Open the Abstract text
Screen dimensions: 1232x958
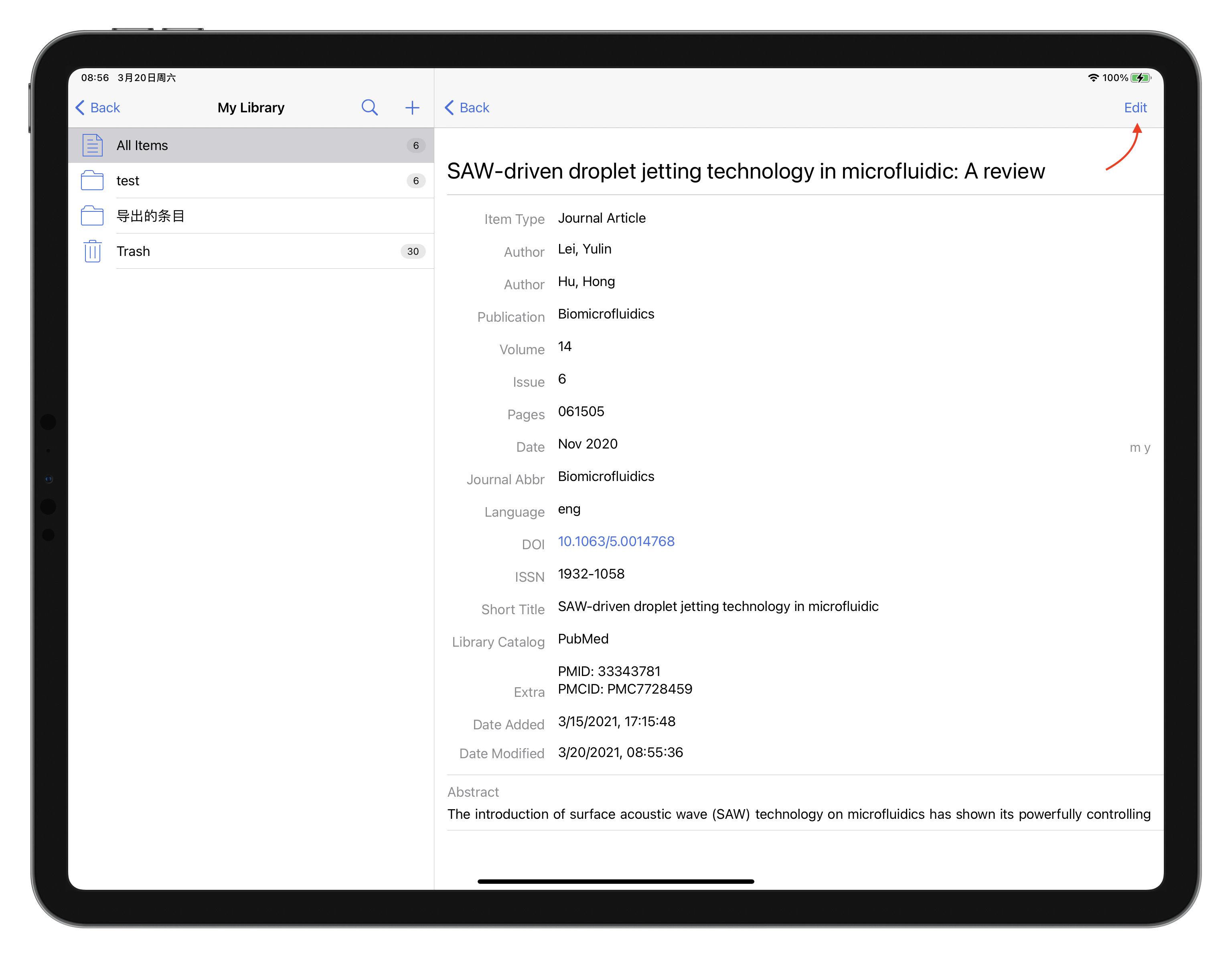click(x=799, y=814)
